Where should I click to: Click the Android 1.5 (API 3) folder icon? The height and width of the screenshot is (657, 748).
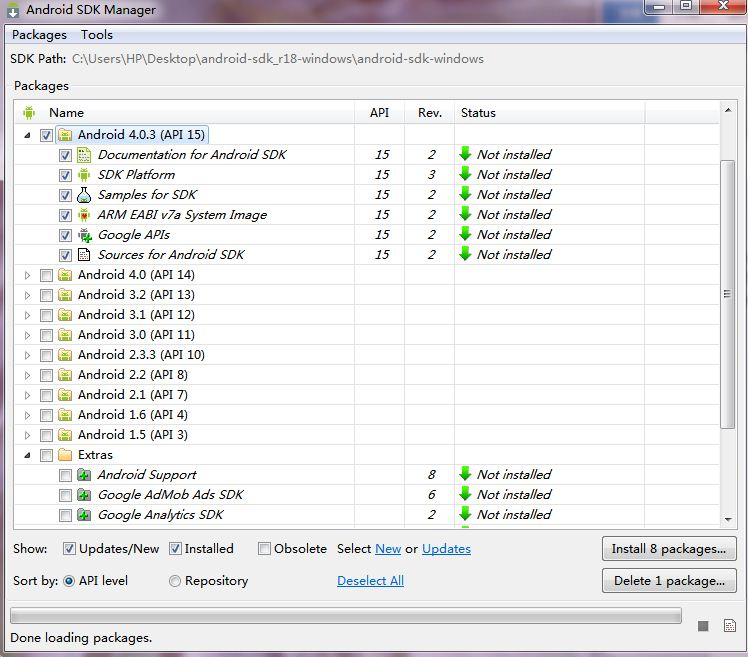point(65,435)
